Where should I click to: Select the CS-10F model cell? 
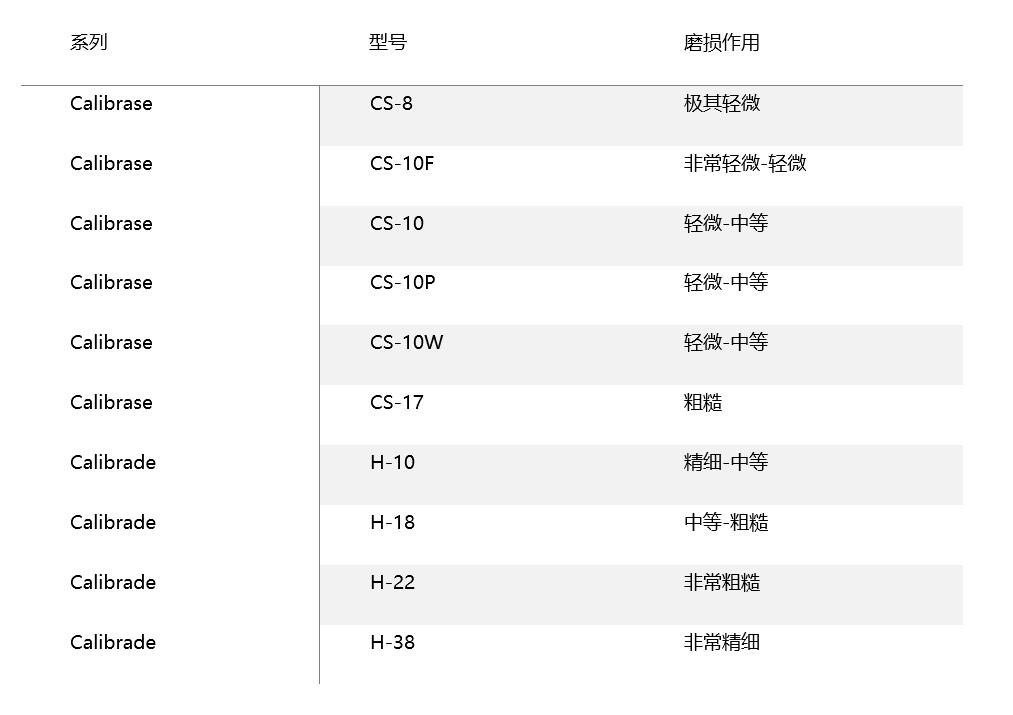pyautogui.click(x=402, y=163)
